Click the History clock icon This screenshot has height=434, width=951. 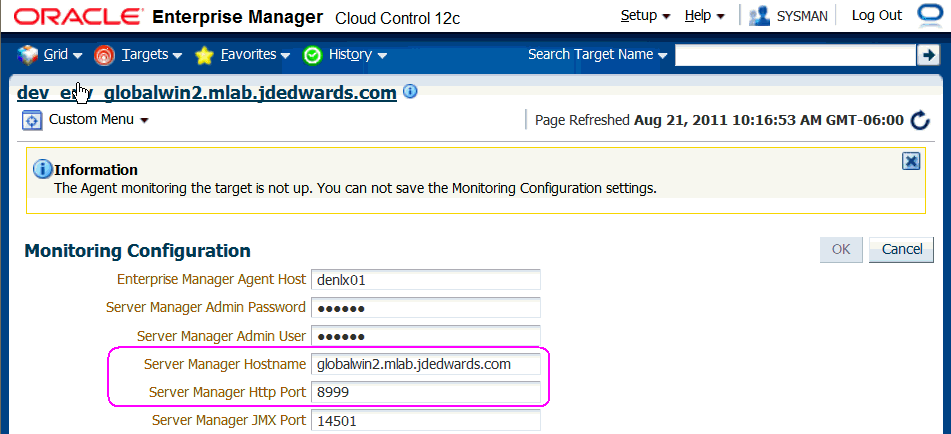[312, 55]
